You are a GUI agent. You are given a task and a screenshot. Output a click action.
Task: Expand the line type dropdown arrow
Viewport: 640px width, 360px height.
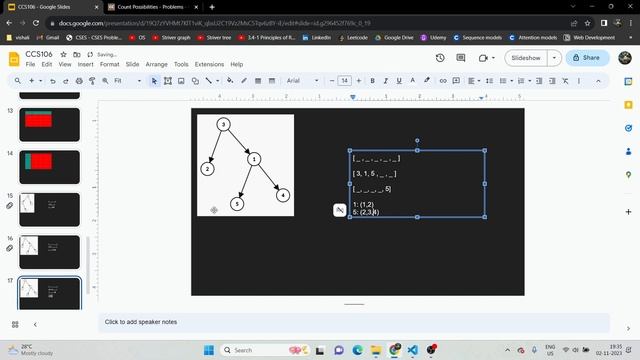click(218, 81)
